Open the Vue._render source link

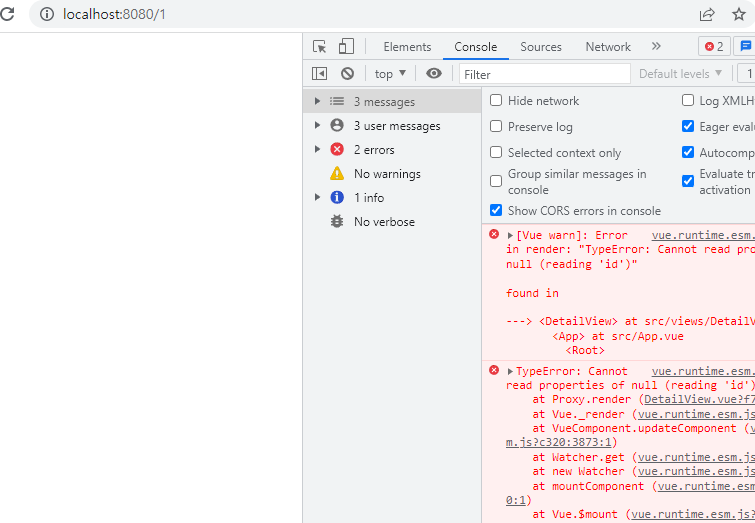[x=696, y=414]
